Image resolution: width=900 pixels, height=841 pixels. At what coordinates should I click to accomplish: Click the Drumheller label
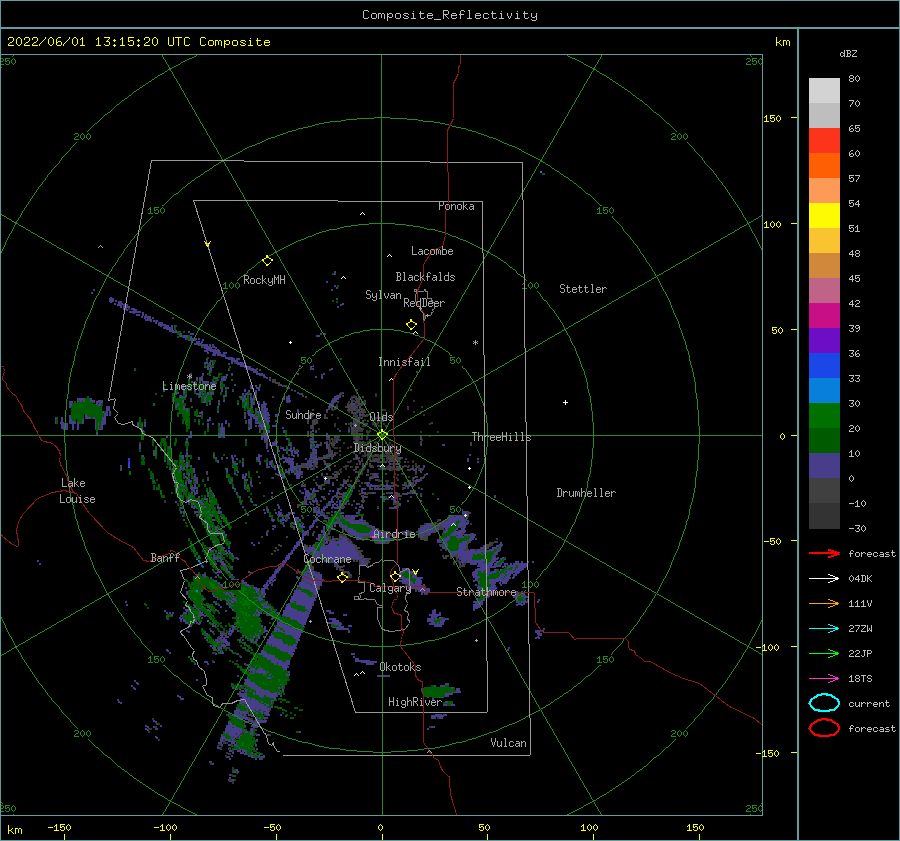coord(586,493)
